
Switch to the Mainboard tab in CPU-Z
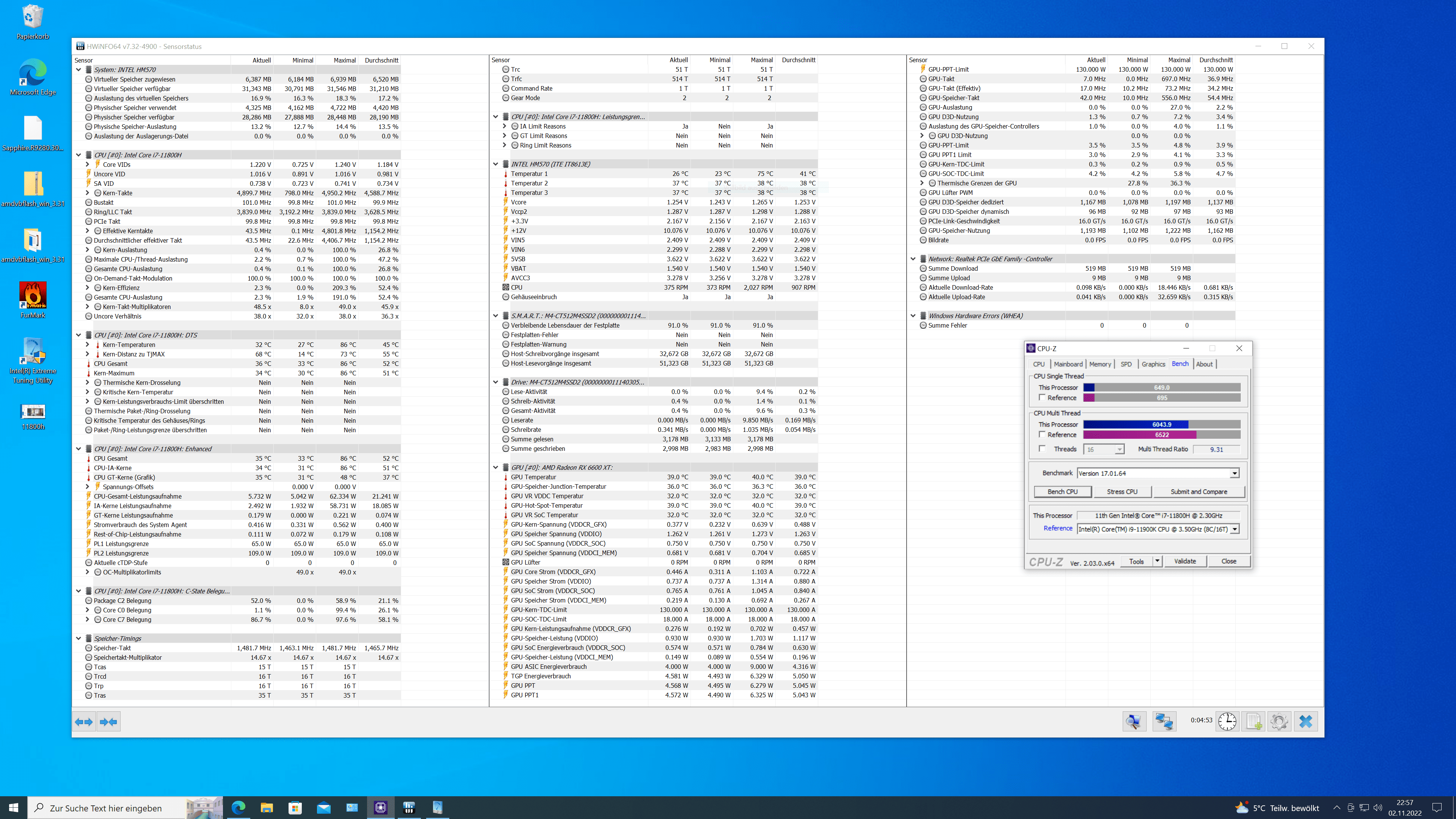[1068, 364]
